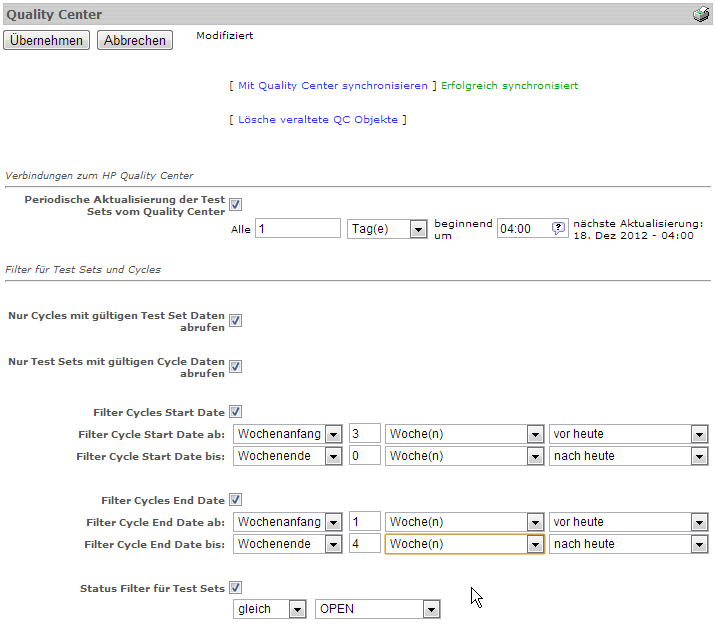The height and width of the screenshot is (625, 715).
Task: Uncheck the Filter Cycles Start Date checkbox
Action: coord(235,411)
